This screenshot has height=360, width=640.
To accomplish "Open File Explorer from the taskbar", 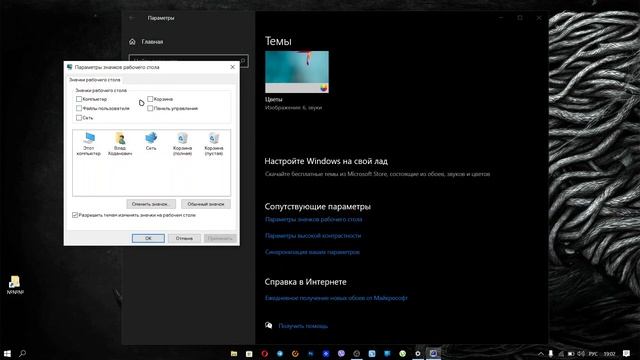I will 234,353.
